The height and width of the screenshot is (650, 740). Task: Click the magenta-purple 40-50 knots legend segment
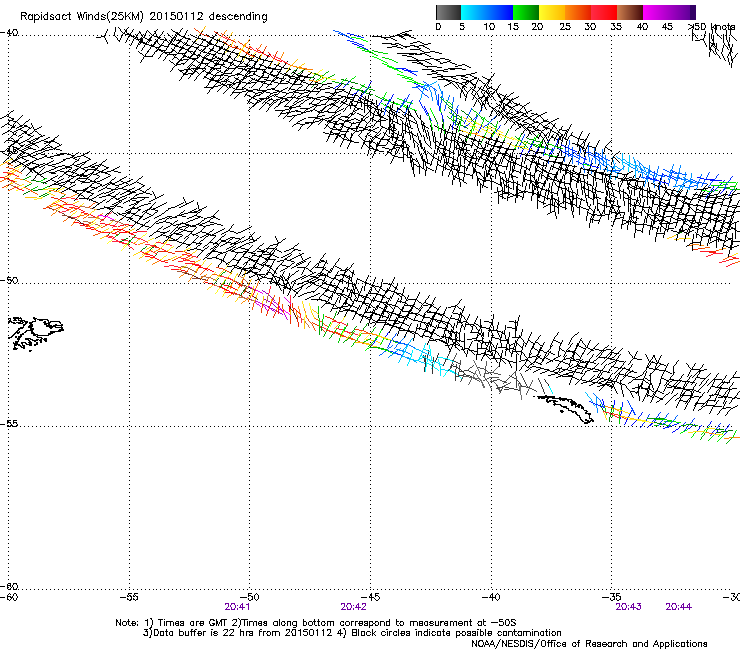point(669,12)
